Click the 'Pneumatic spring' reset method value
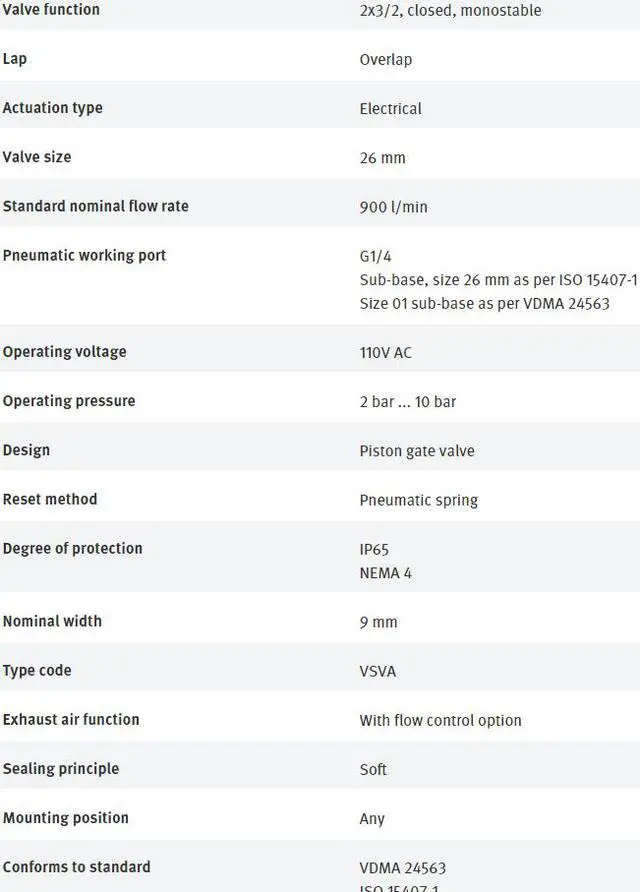 [418, 500]
